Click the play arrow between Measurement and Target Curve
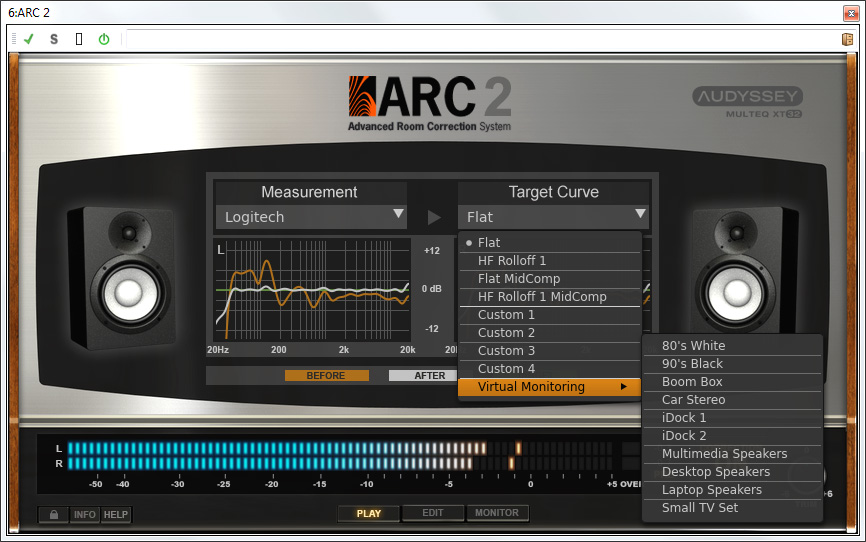This screenshot has height=542, width=866. [x=434, y=217]
